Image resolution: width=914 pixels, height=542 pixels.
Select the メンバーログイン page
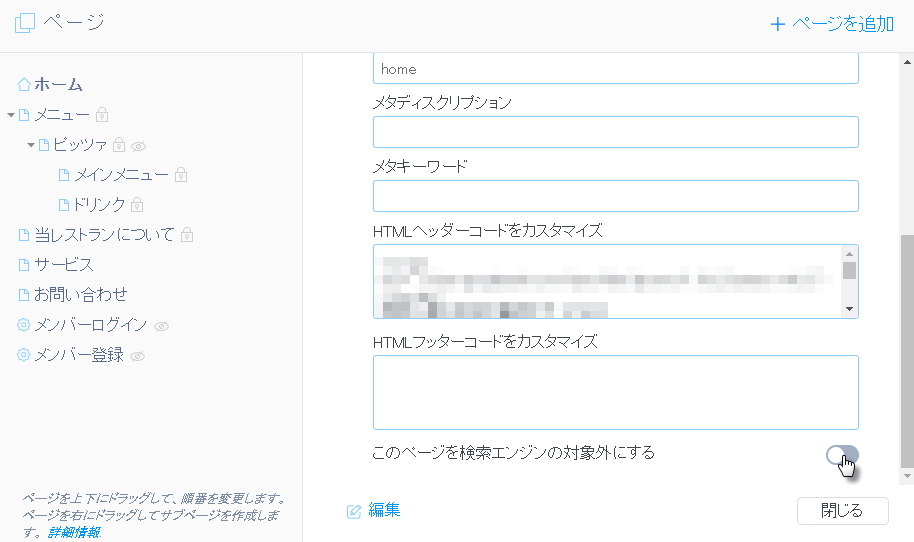[x=90, y=325]
